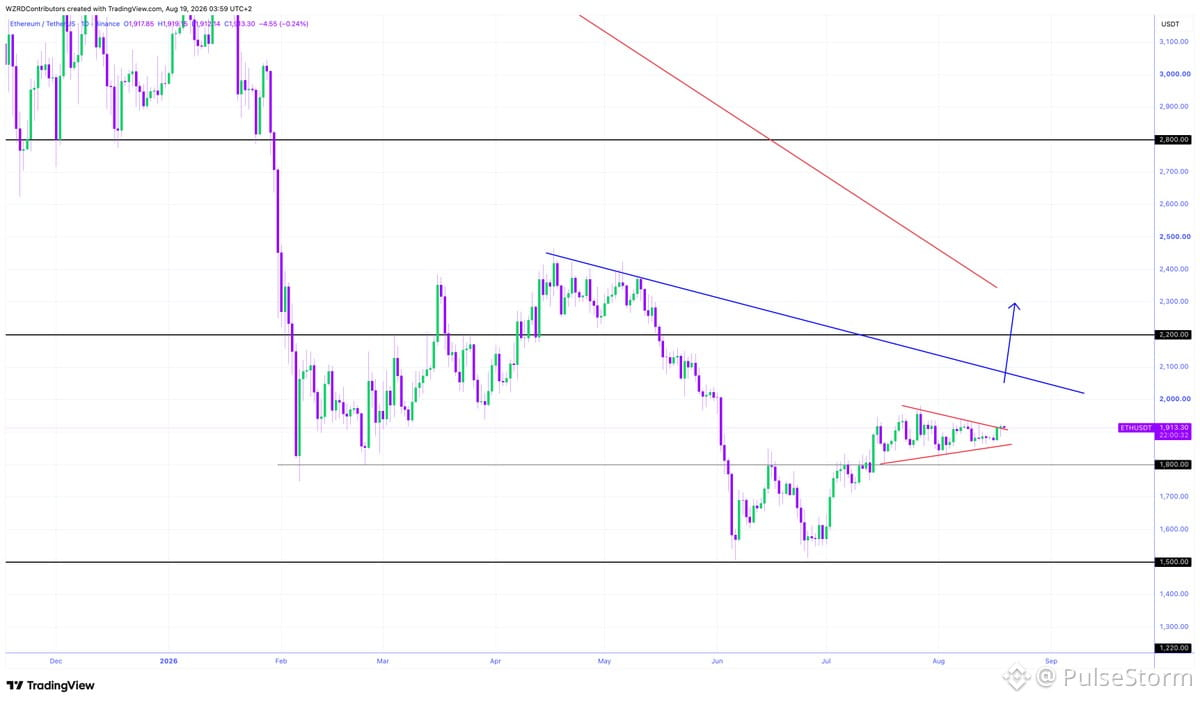Click the 2,900.00 price axis value
Screen dimensions: 1200x702
click(1174, 106)
